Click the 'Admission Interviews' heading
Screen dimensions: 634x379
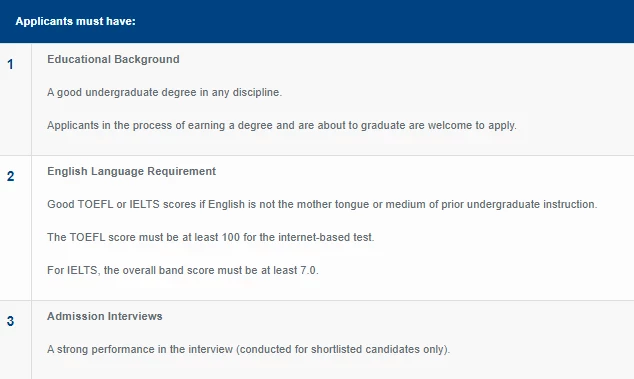(105, 316)
